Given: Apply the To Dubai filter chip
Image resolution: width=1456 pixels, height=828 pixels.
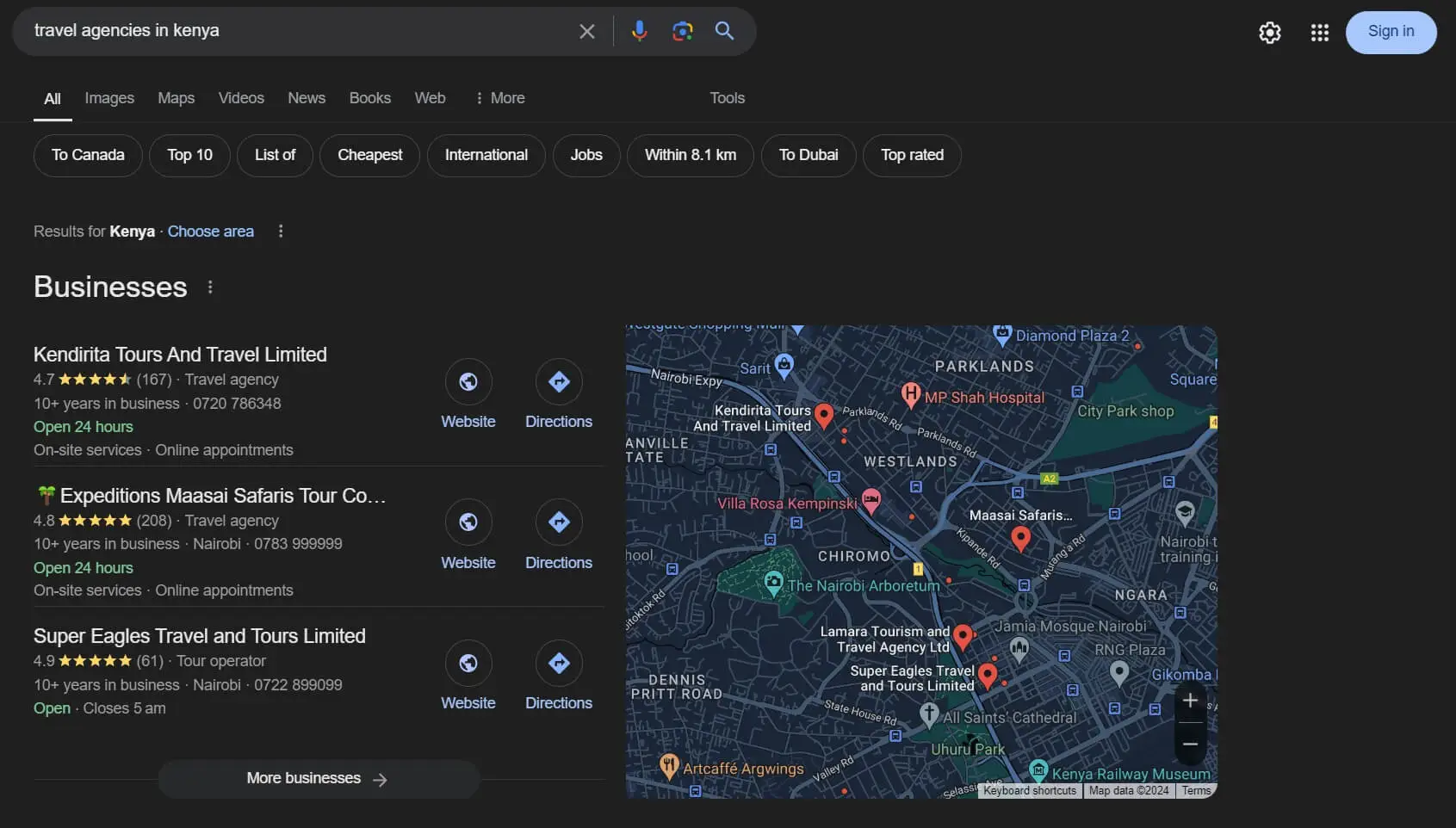Looking at the screenshot, I should [809, 155].
